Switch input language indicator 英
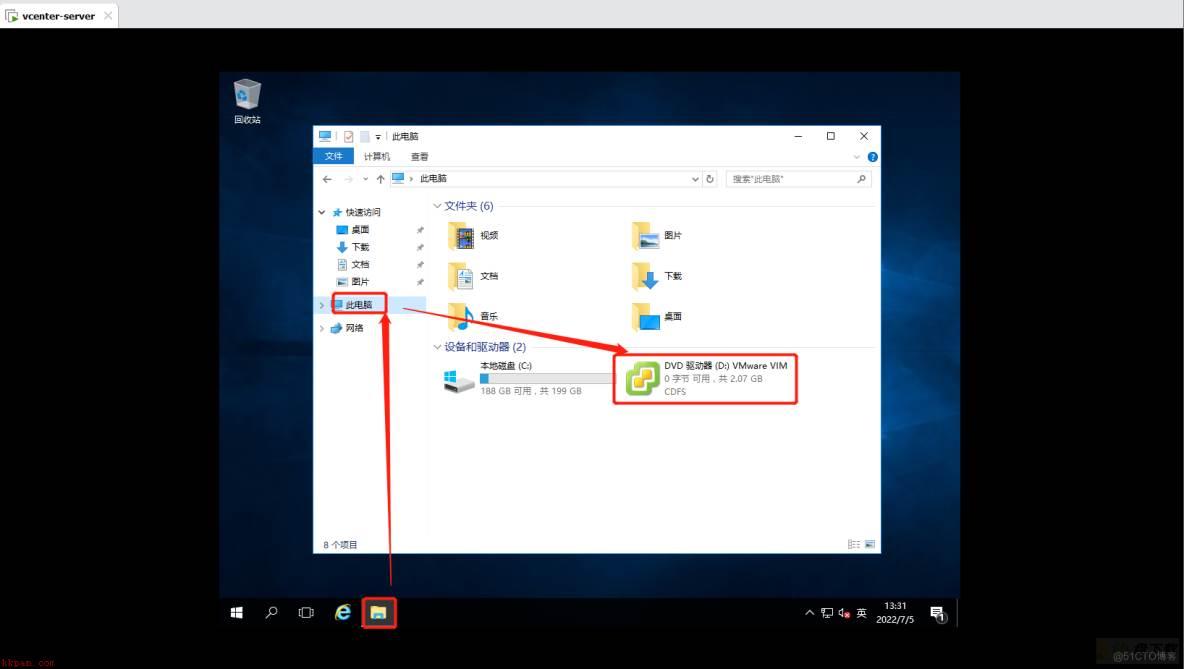This screenshot has height=669, width=1184. tap(862, 613)
